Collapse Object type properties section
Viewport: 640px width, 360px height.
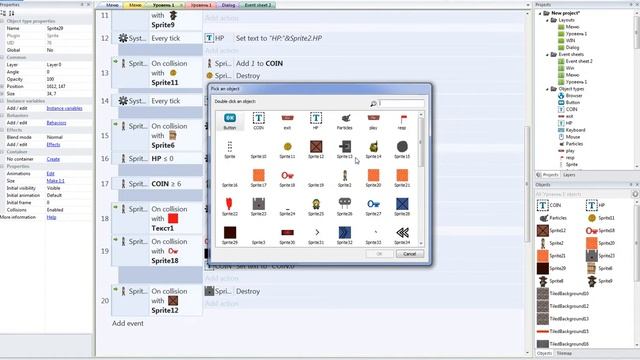tap(2, 21)
